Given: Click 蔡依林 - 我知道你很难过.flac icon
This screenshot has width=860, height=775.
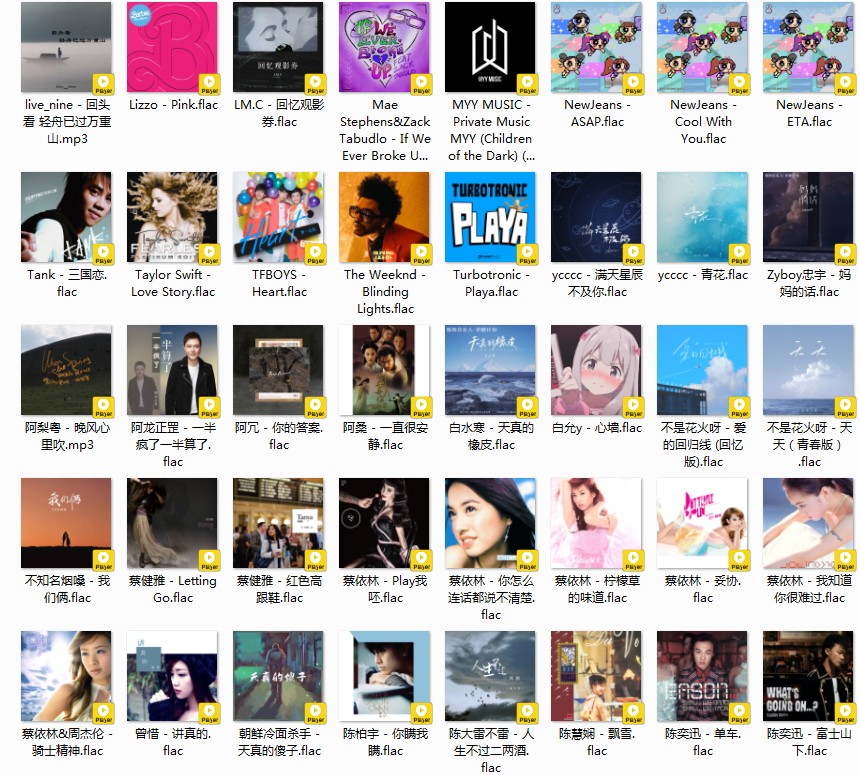Looking at the screenshot, I should [808, 523].
